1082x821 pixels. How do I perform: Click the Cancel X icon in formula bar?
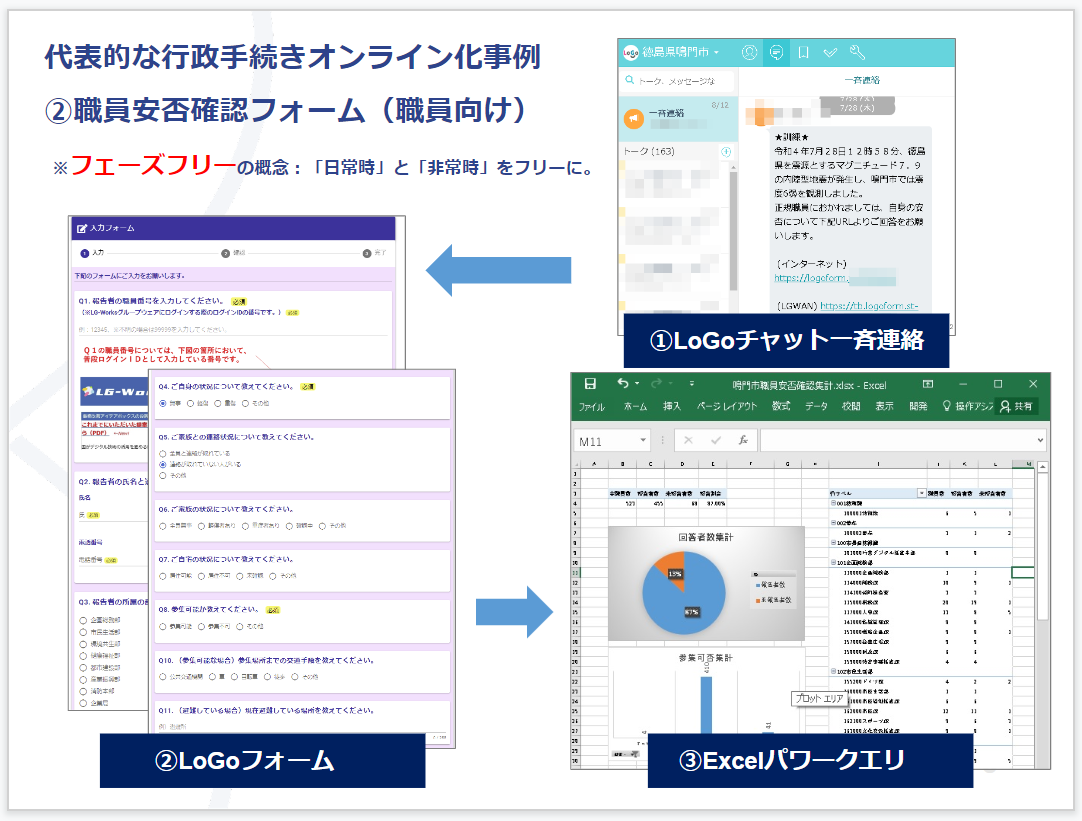(688, 440)
